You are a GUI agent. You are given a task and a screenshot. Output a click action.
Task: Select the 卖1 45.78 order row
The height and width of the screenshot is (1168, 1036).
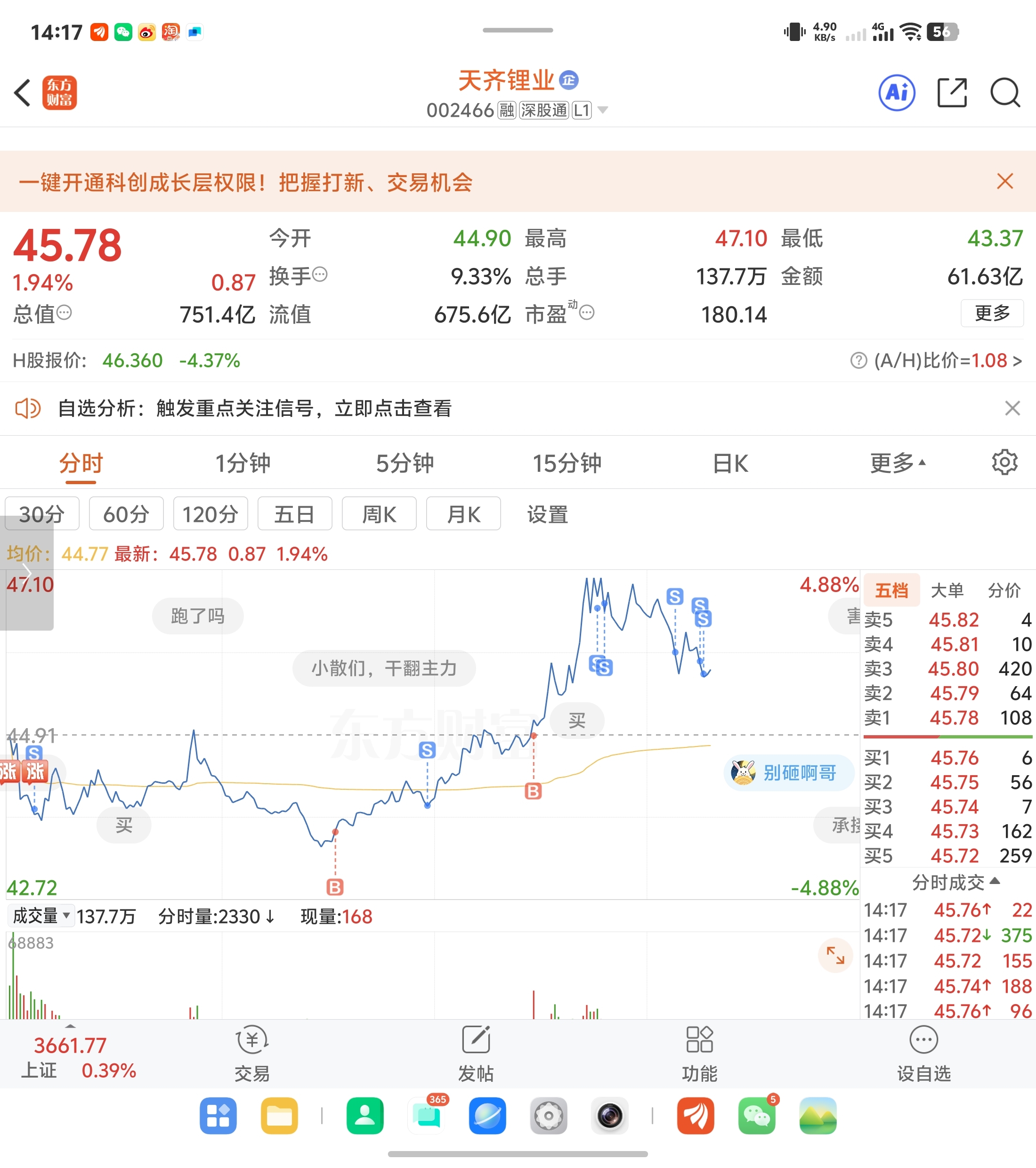947,717
